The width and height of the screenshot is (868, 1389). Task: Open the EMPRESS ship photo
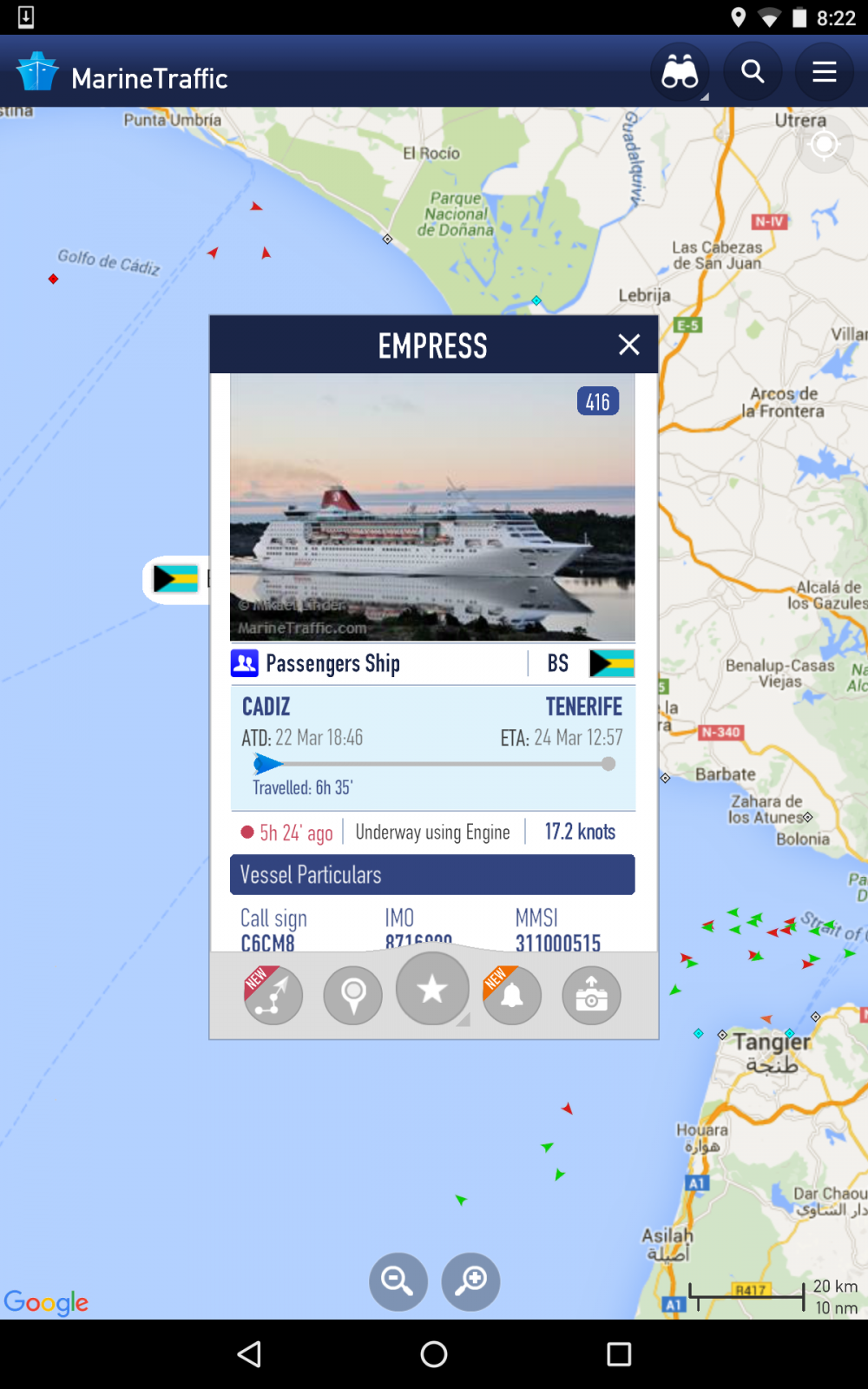432,508
